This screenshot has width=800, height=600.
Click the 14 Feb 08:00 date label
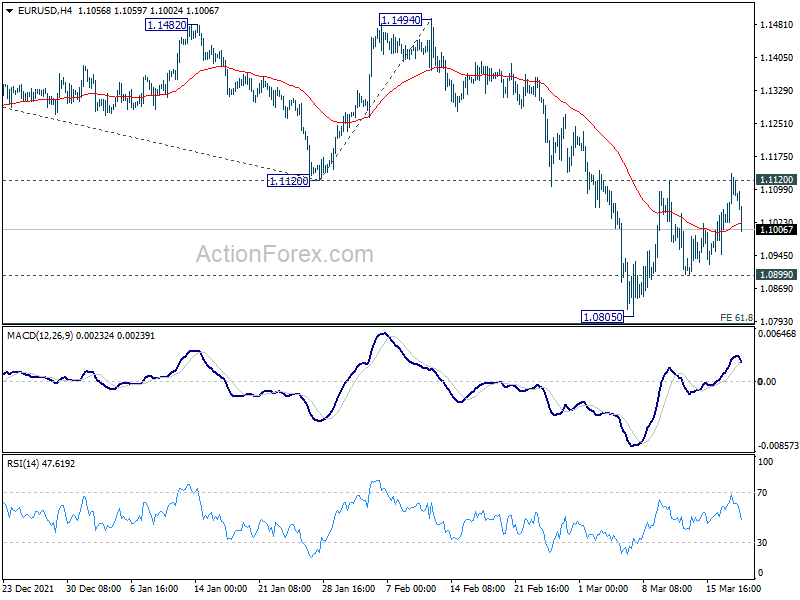tap(477, 589)
